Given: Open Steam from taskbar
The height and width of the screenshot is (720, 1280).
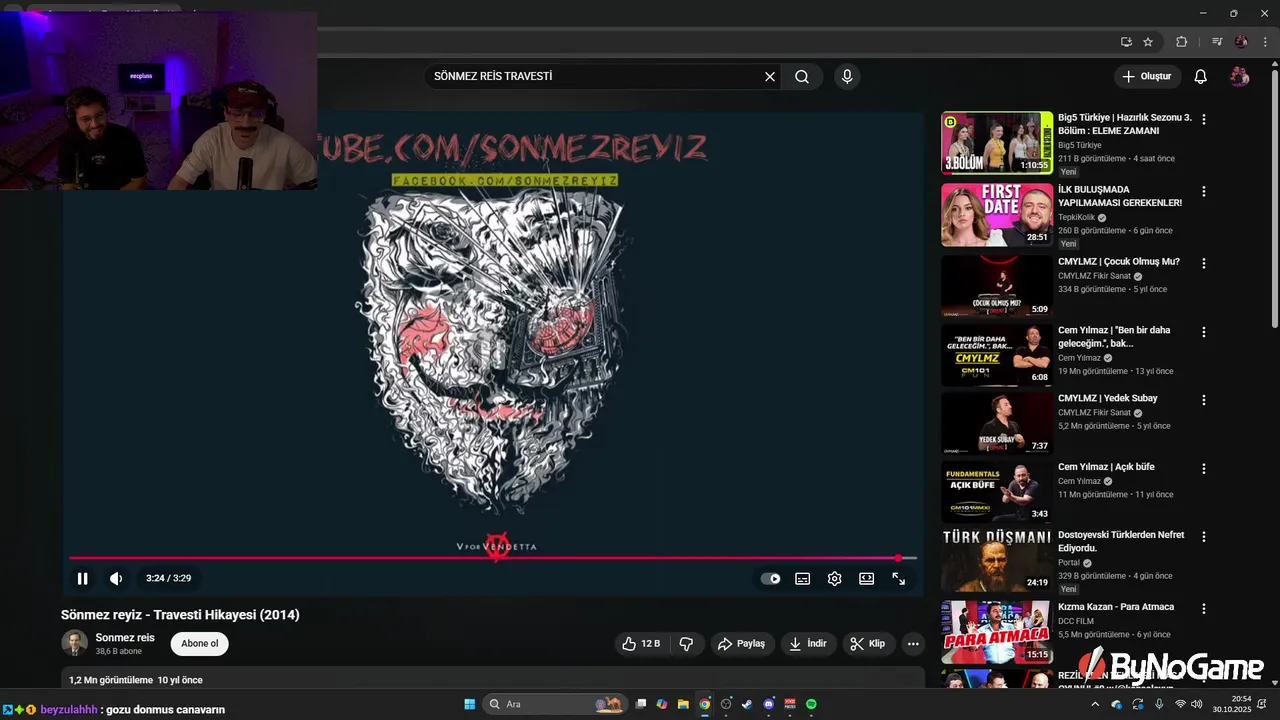Looking at the screenshot, I should (x=747, y=704).
